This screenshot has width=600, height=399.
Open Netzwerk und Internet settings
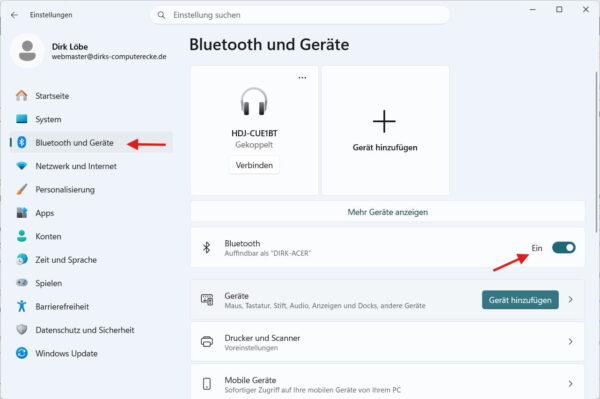click(91, 166)
